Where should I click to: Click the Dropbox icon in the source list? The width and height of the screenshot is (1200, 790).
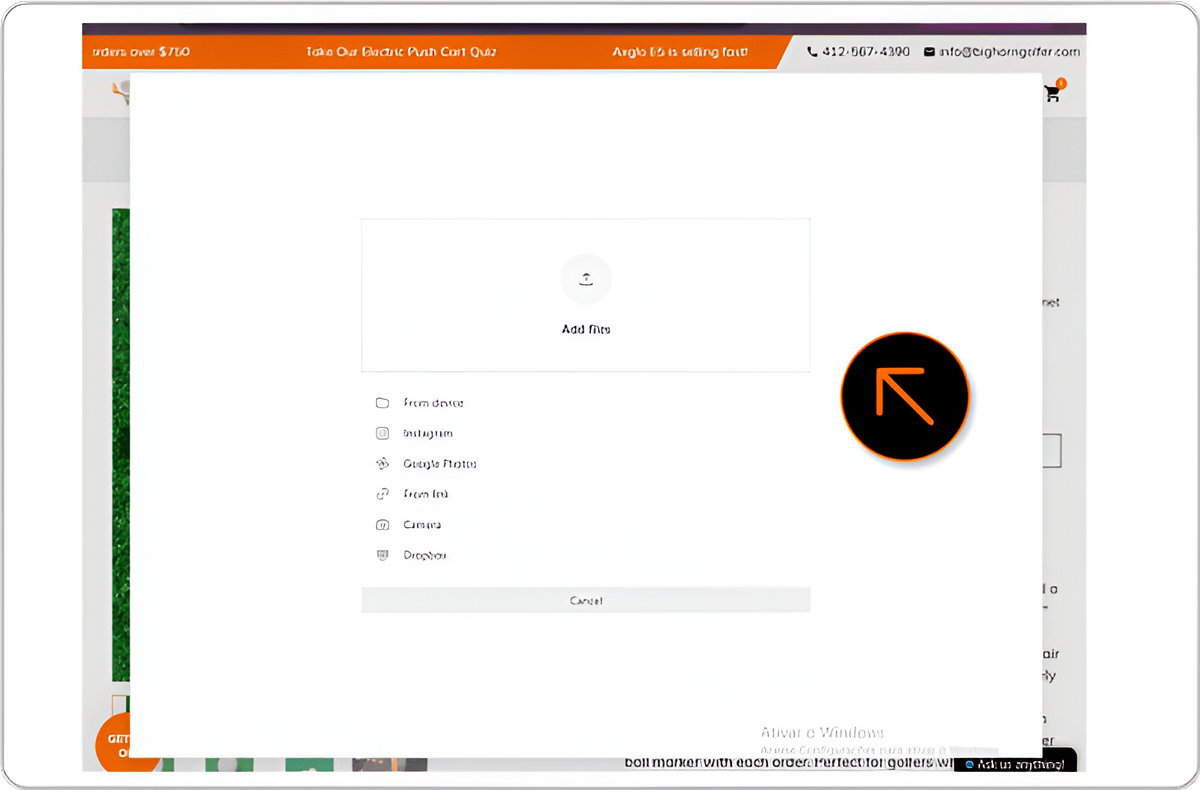382,555
